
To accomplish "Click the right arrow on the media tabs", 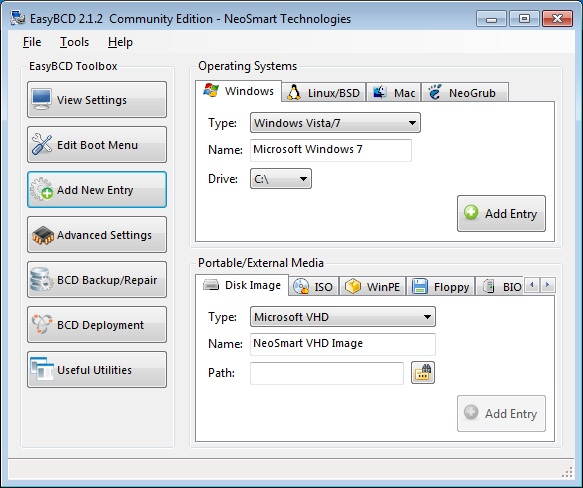I will pos(547,285).
